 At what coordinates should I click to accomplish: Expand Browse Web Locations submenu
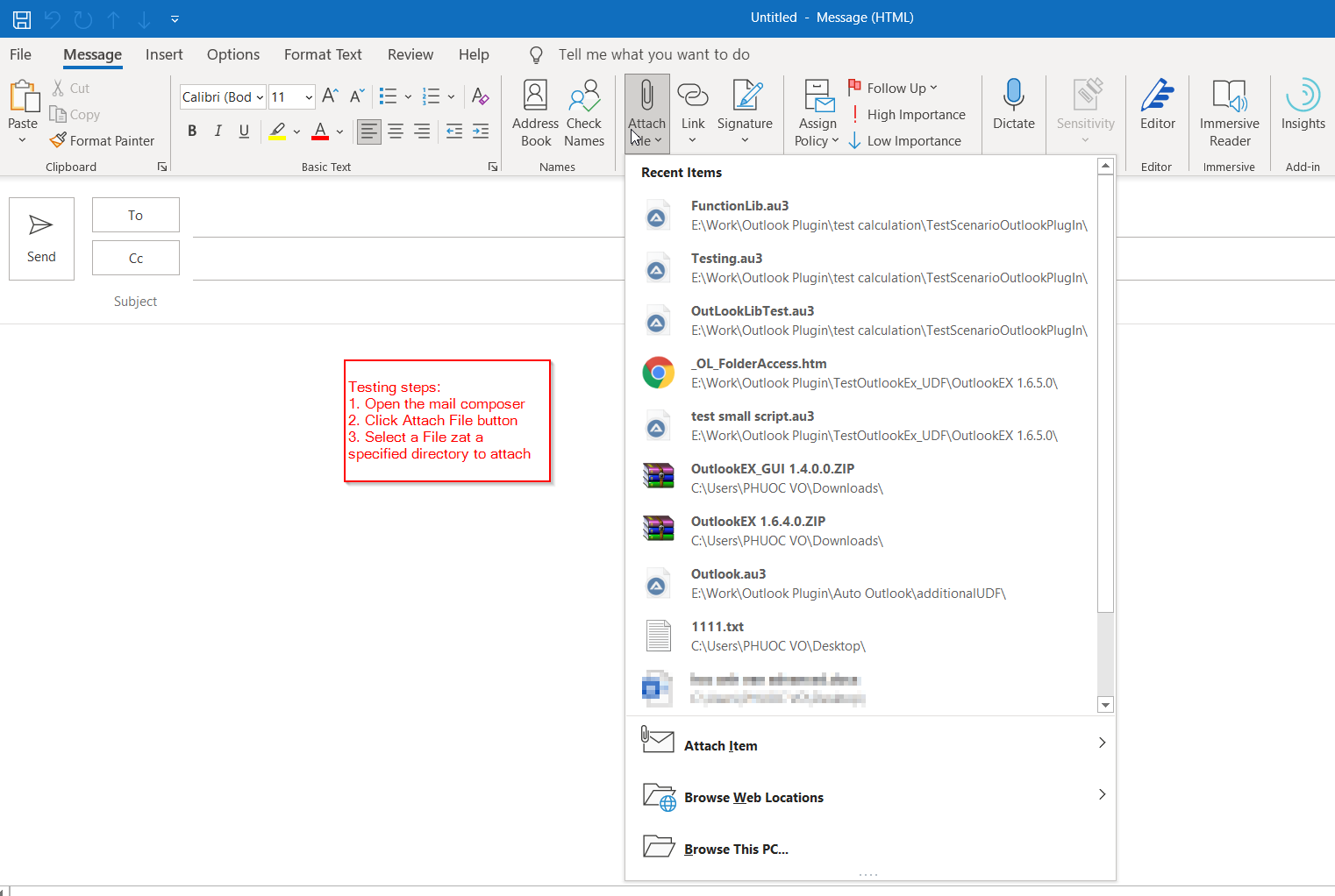pos(870,796)
